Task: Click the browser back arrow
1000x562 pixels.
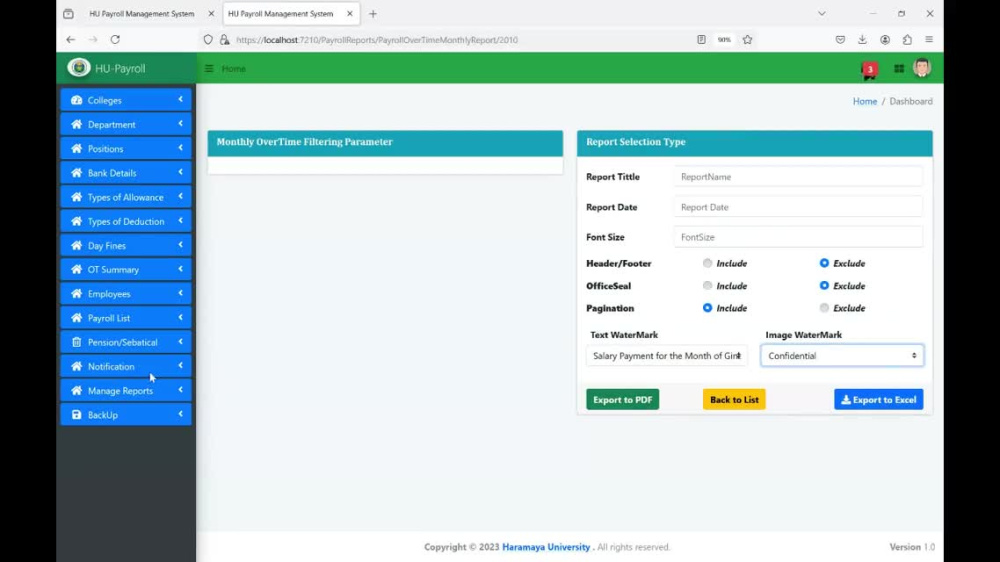Action: (70, 40)
